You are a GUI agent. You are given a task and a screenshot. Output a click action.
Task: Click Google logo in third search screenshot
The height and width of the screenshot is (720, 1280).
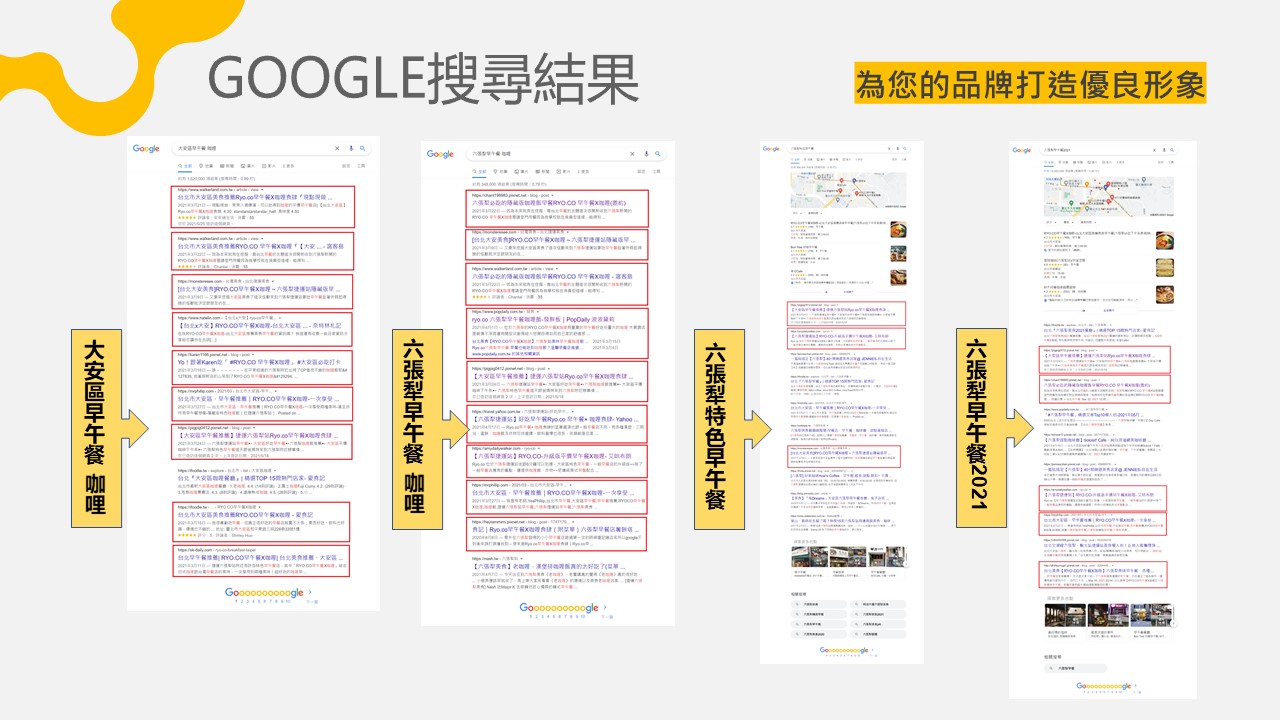[771, 149]
